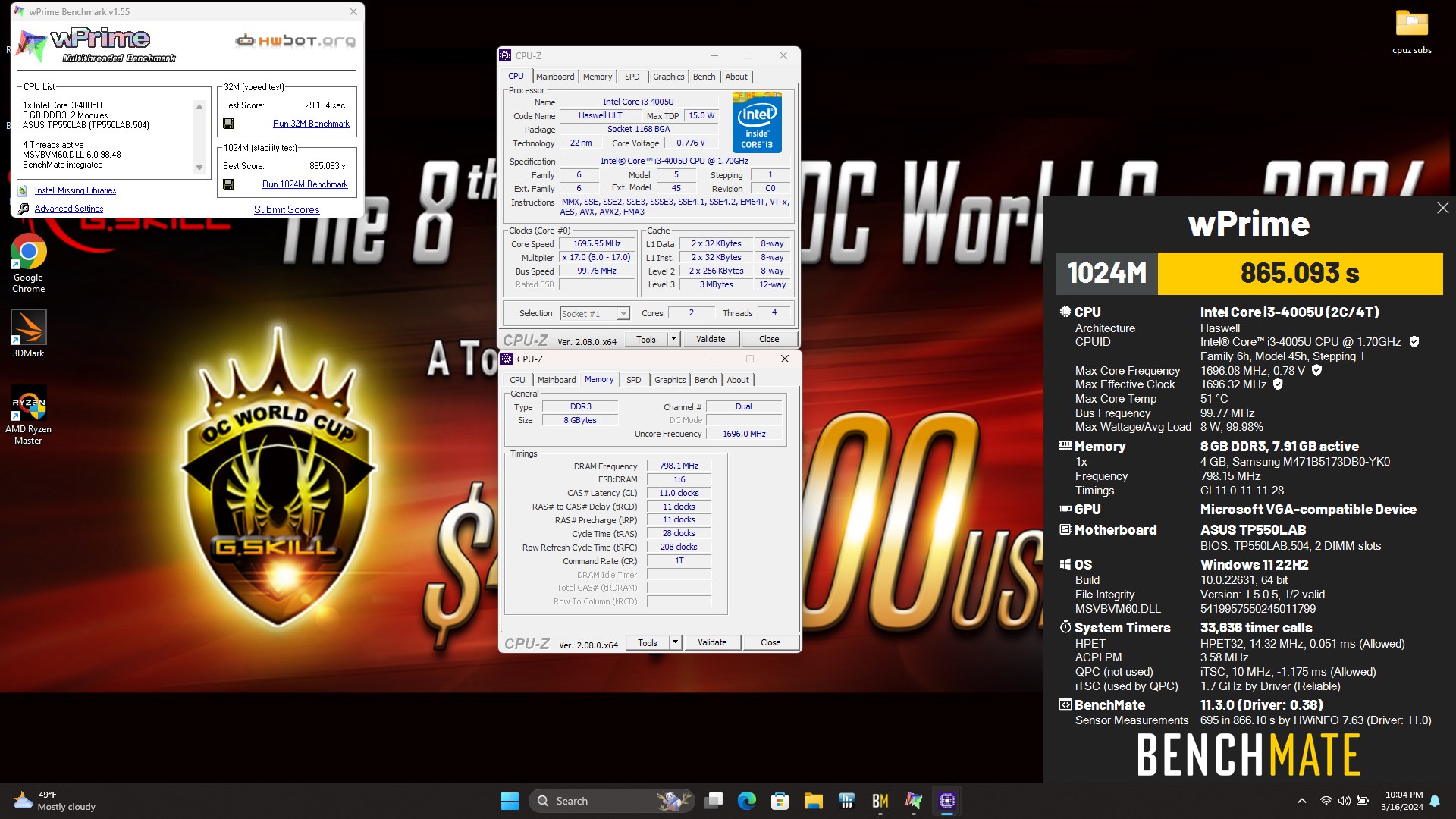Open Tools dropdown arrow in lower CPU-Z
This screenshot has width=1456, height=819.
(x=675, y=642)
